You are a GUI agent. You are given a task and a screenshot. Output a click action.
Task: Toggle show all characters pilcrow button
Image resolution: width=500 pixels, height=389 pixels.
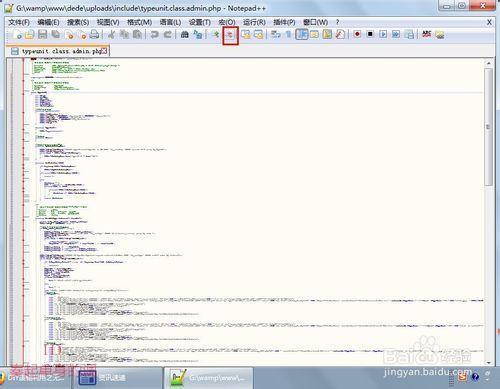click(x=289, y=34)
